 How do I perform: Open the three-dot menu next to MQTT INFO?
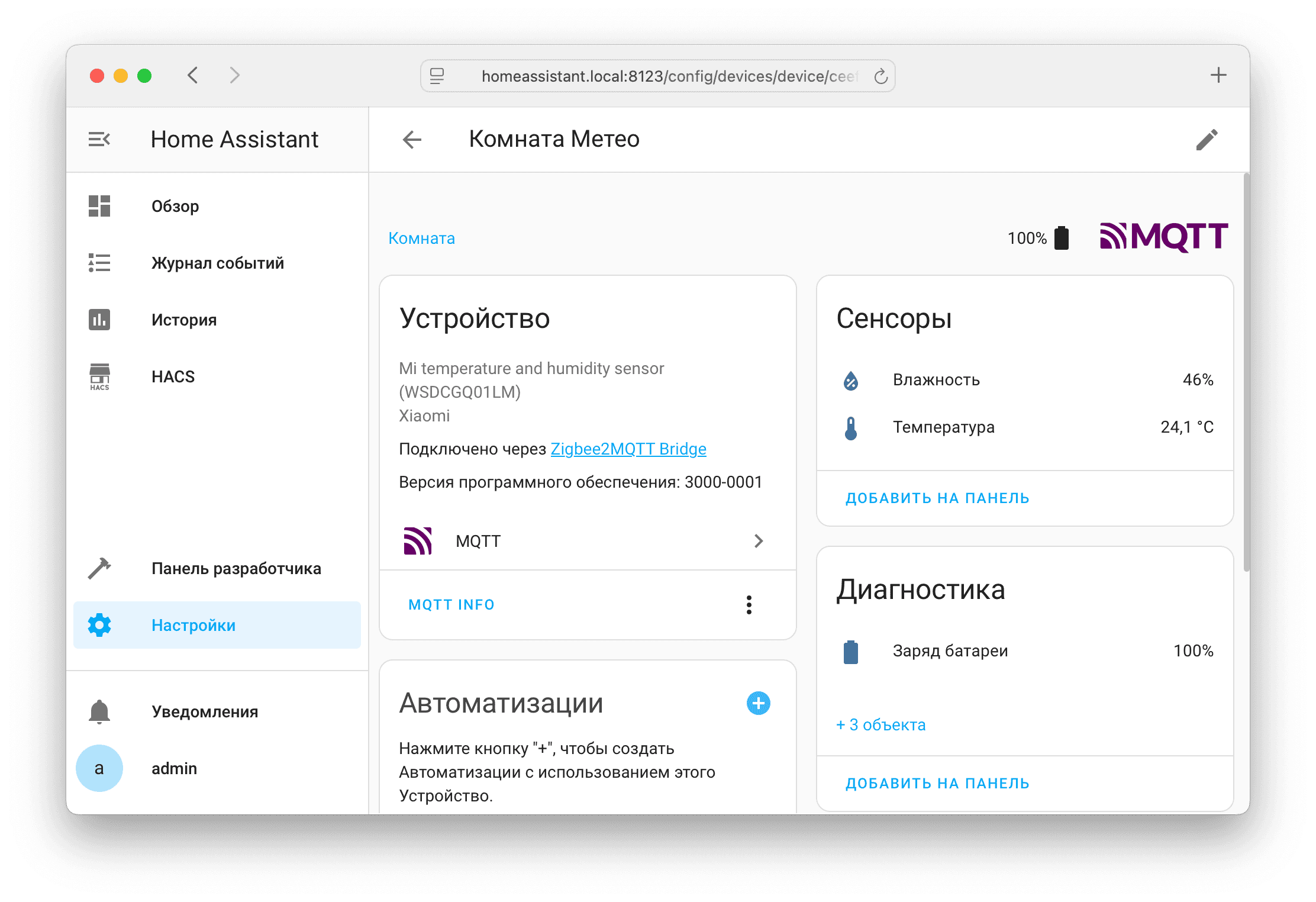tap(749, 605)
